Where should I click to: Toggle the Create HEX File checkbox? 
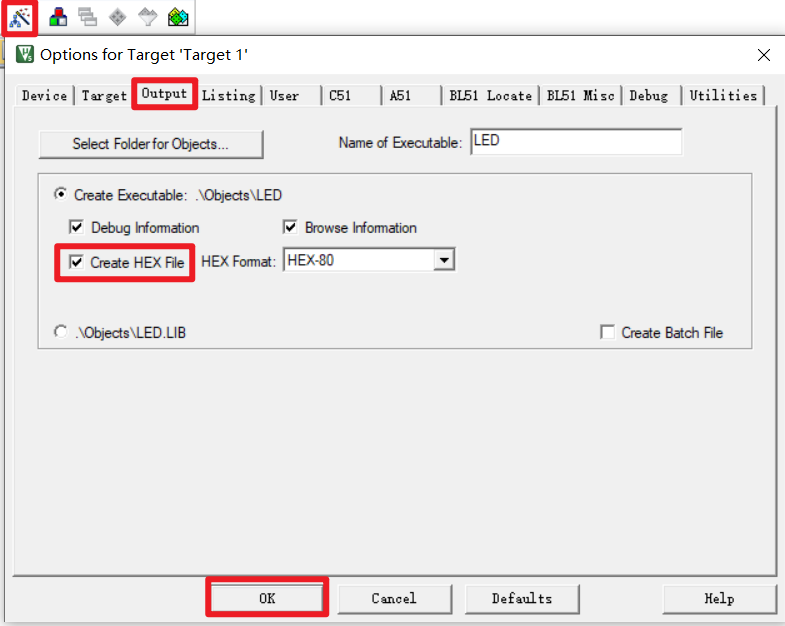(76, 262)
